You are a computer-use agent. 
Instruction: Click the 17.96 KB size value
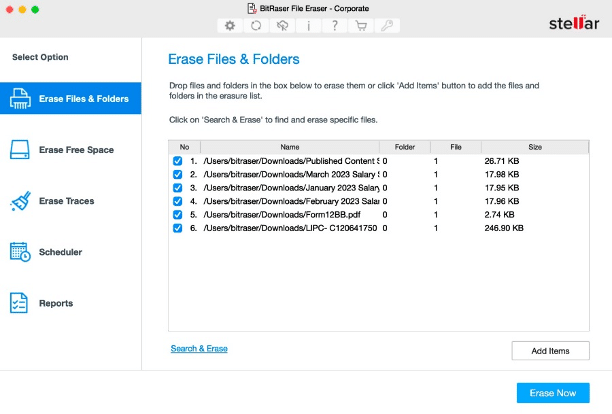click(502, 201)
